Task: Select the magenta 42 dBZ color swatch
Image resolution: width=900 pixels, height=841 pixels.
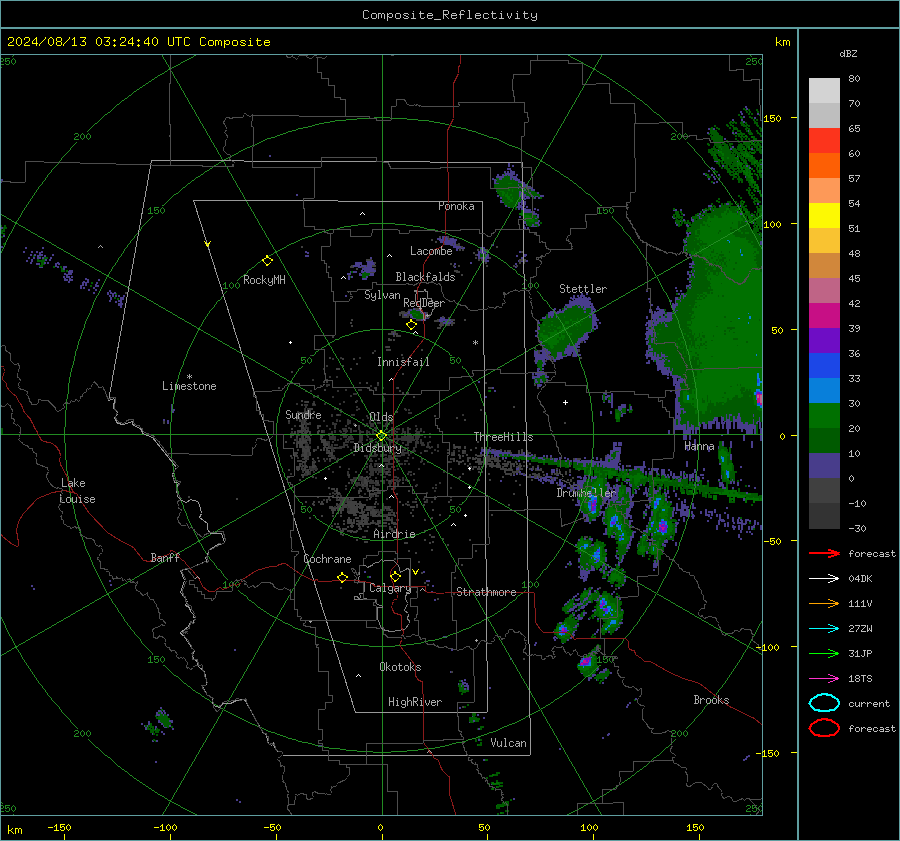Action: (824, 316)
